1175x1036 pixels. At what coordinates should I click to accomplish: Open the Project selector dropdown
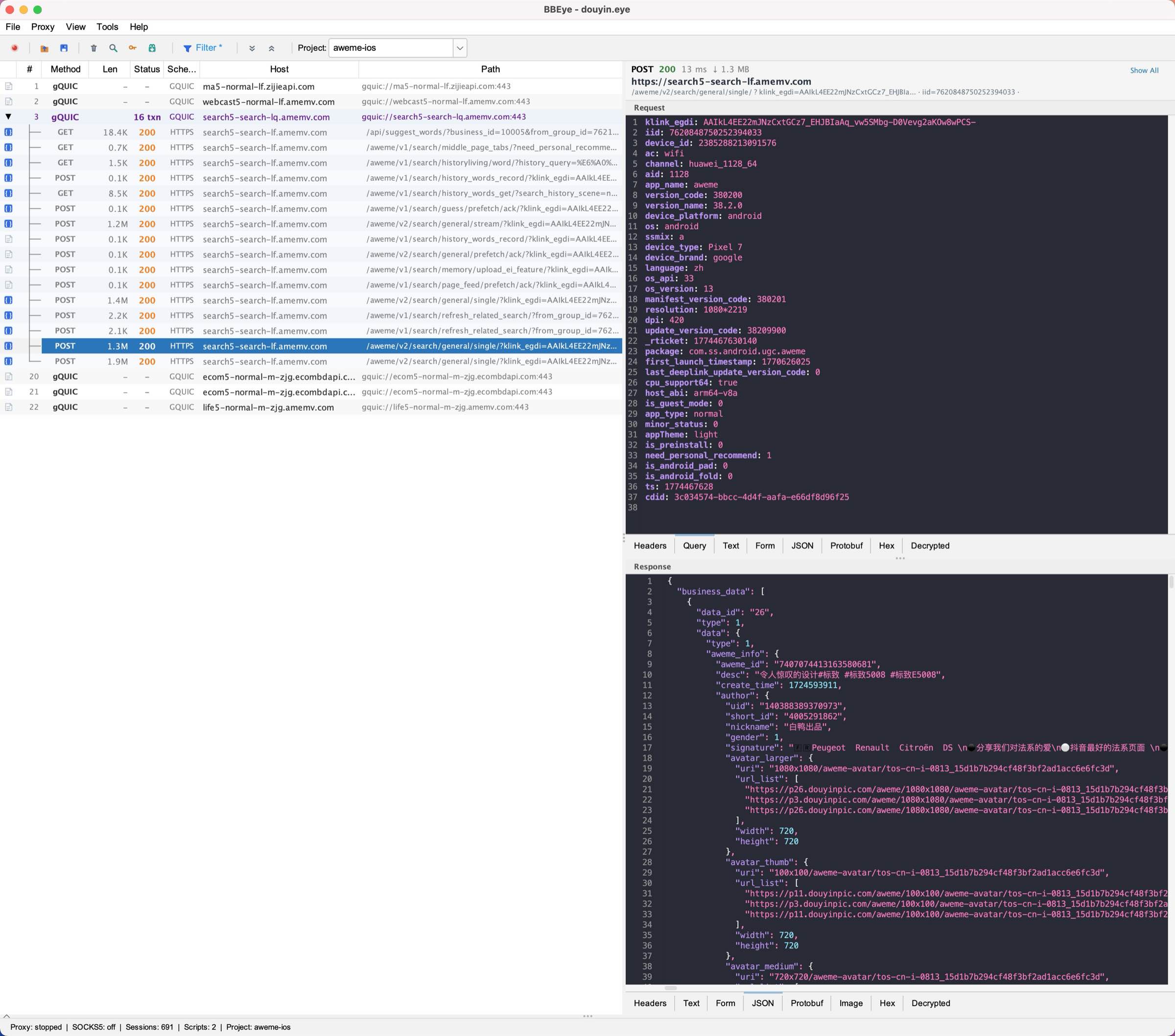(459, 47)
